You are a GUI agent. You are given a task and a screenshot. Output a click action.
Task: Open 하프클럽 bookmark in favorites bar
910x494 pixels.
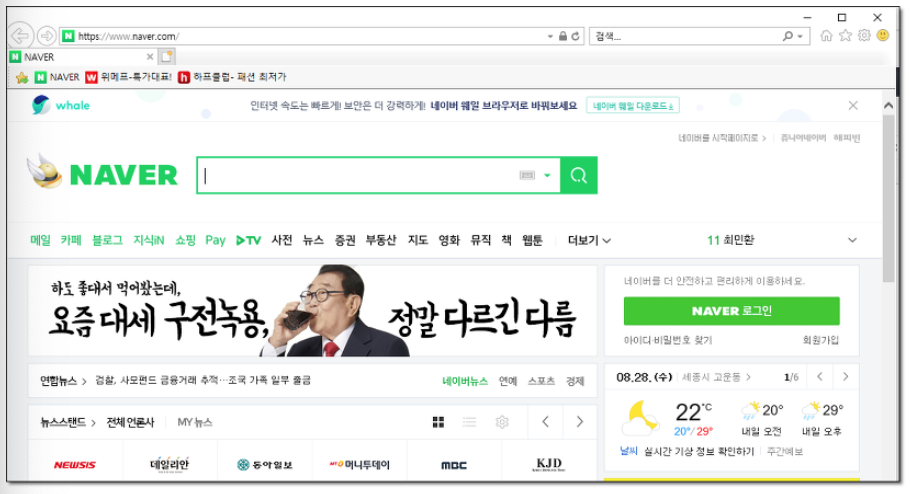232,77
